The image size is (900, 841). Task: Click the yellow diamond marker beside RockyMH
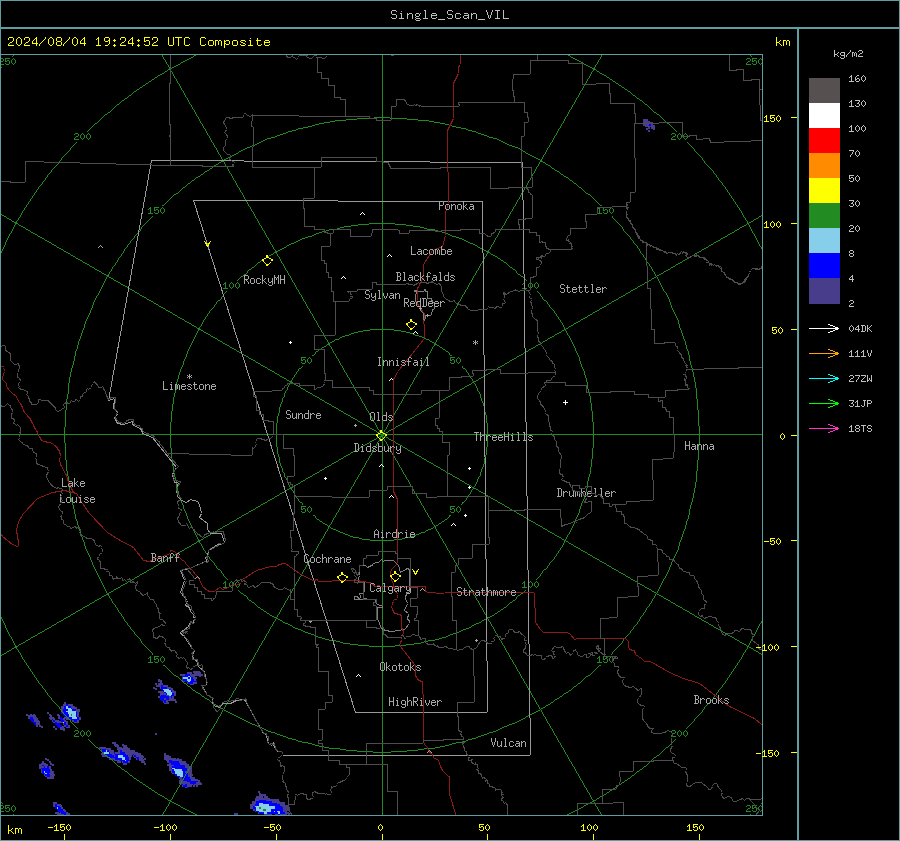(267, 261)
